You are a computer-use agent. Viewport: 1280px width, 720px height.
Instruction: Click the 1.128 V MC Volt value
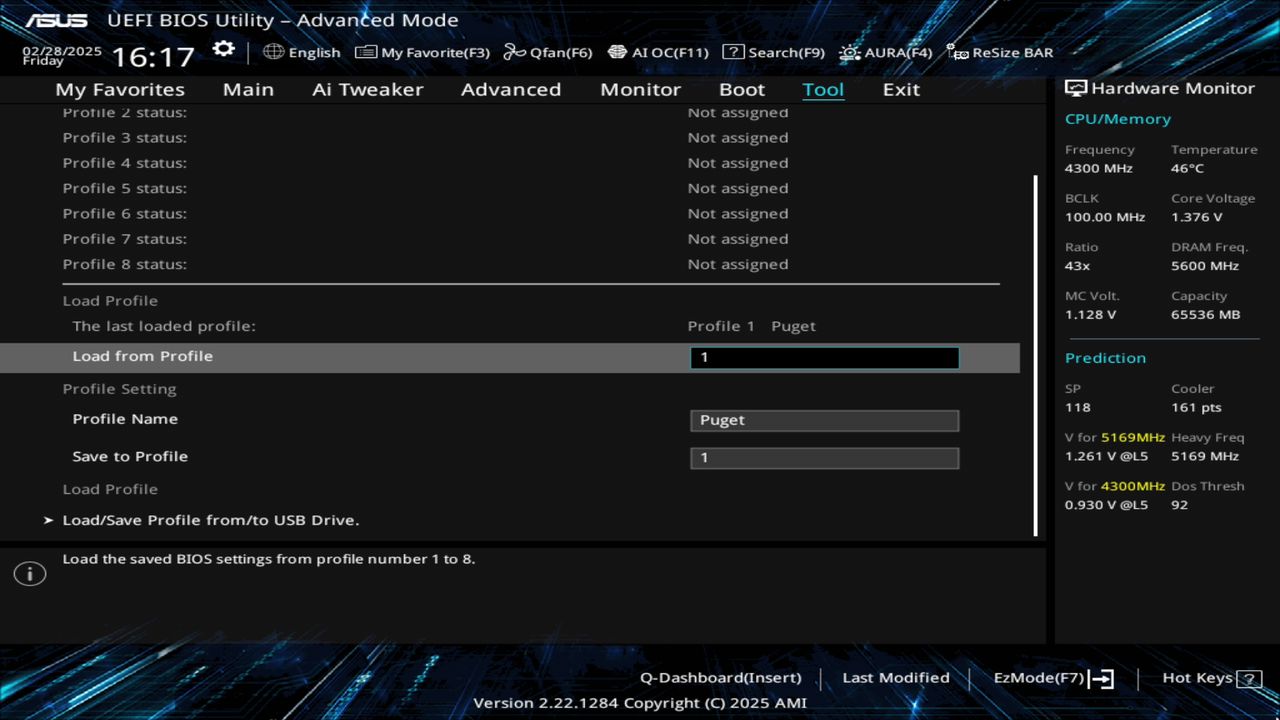click(1091, 315)
